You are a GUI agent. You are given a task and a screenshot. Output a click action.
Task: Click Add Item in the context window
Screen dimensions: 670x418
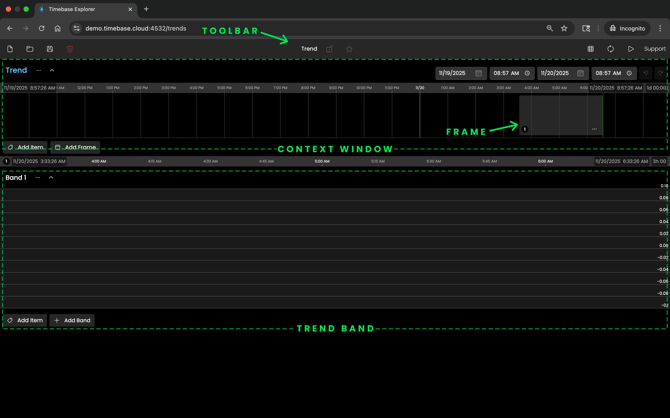pyautogui.click(x=25, y=147)
